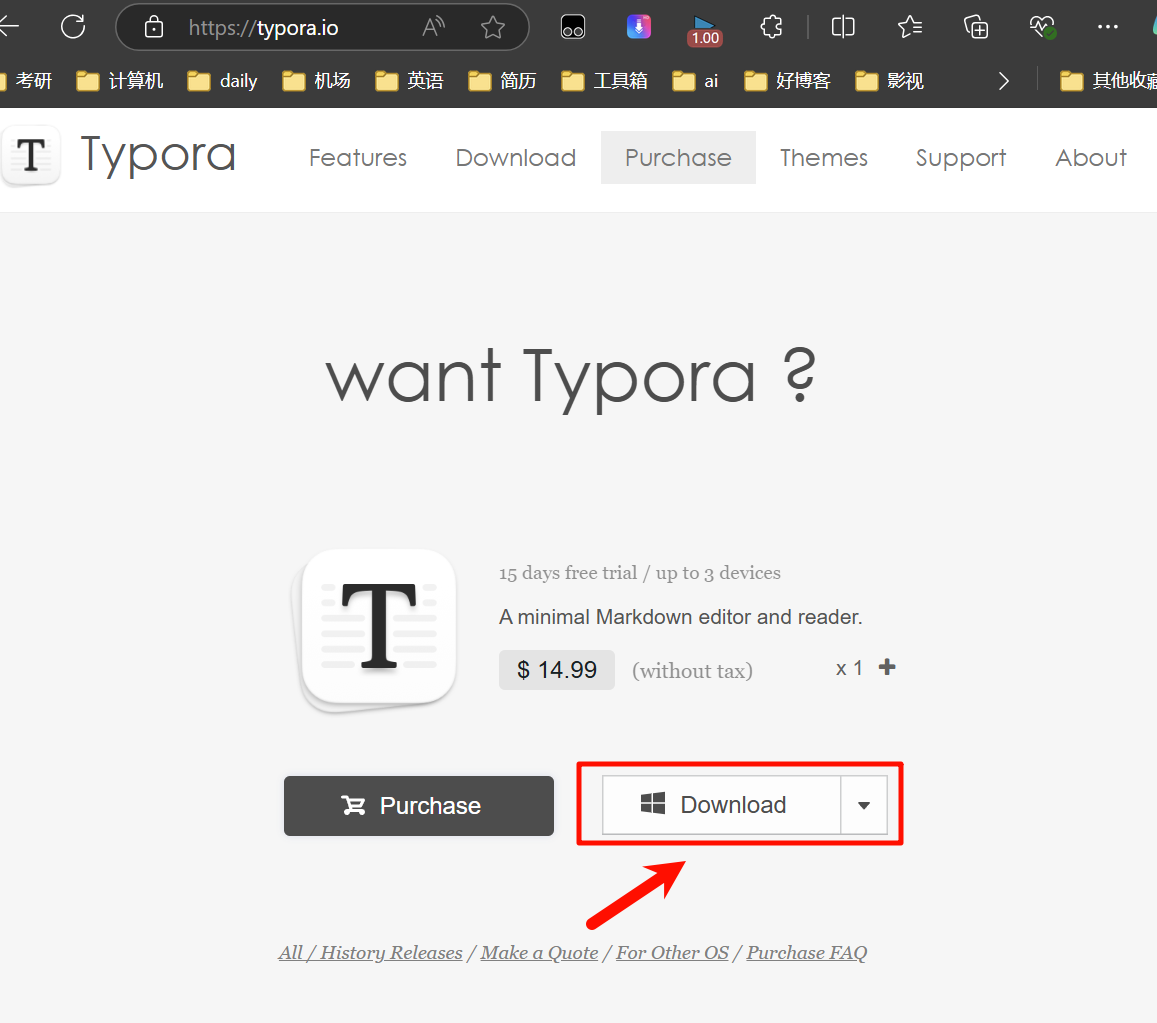1157x1023 pixels.
Task: Open the ai bookmarks folder
Action: pos(695,80)
